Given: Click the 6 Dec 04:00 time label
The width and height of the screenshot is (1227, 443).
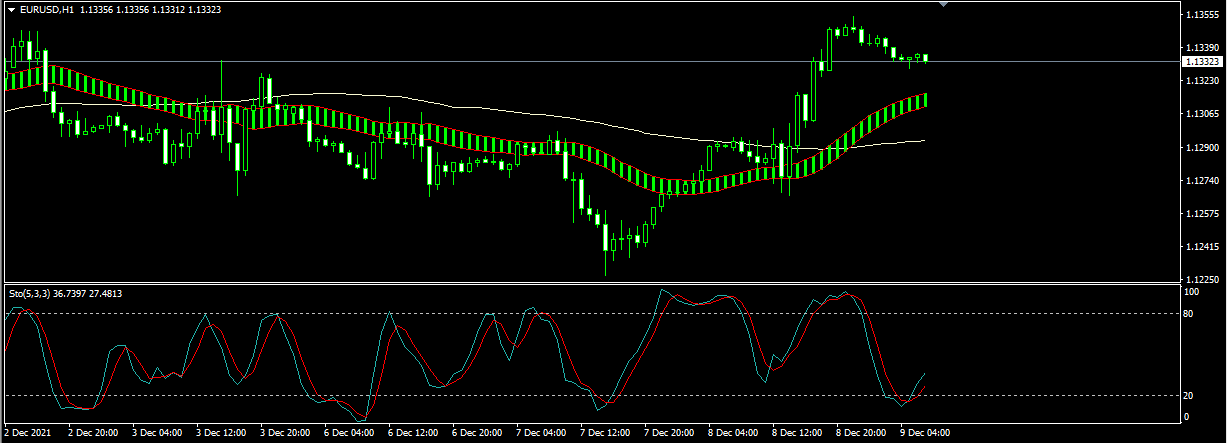Looking at the screenshot, I should (x=350, y=433).
